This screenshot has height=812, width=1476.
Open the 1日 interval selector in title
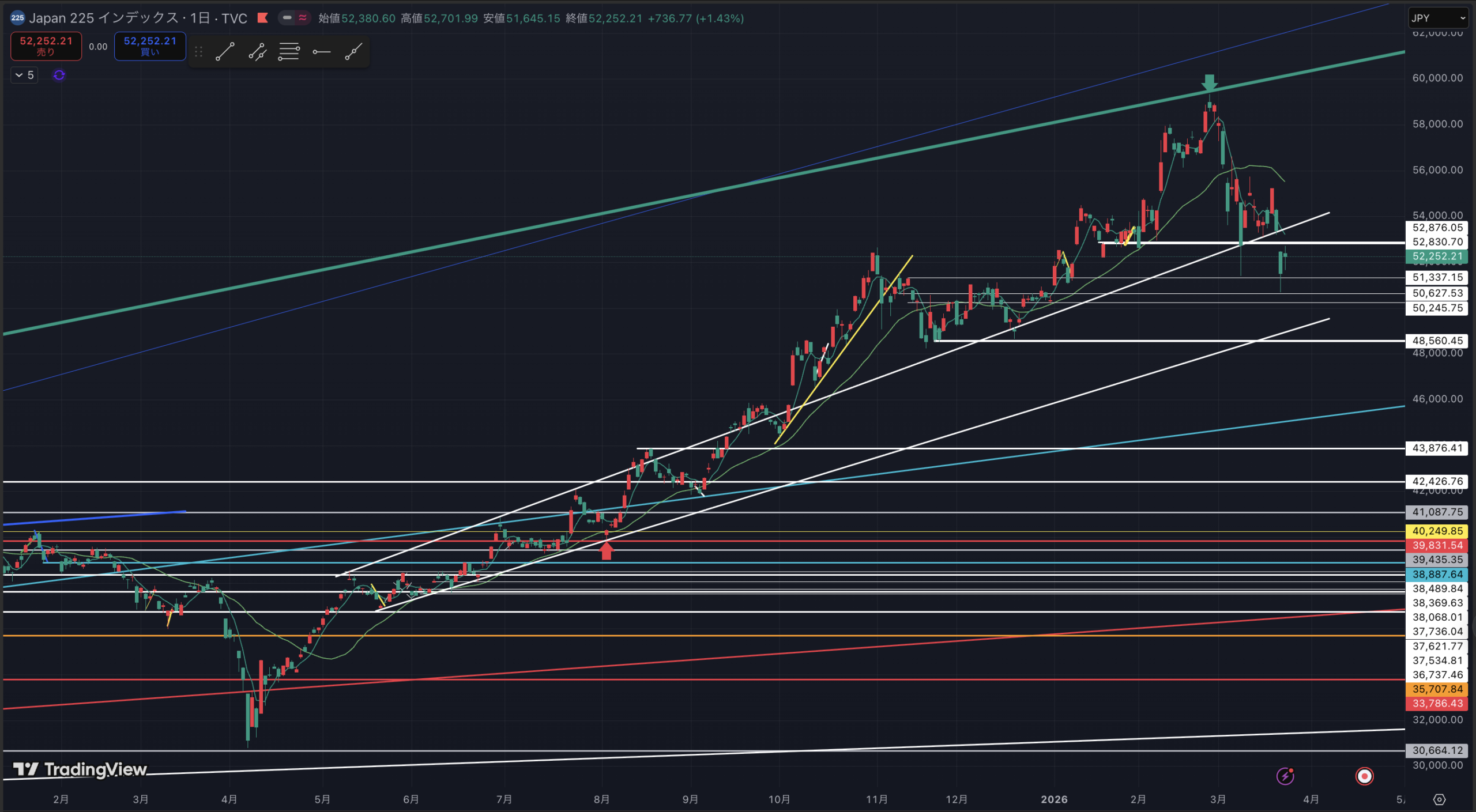click(199, 18)
